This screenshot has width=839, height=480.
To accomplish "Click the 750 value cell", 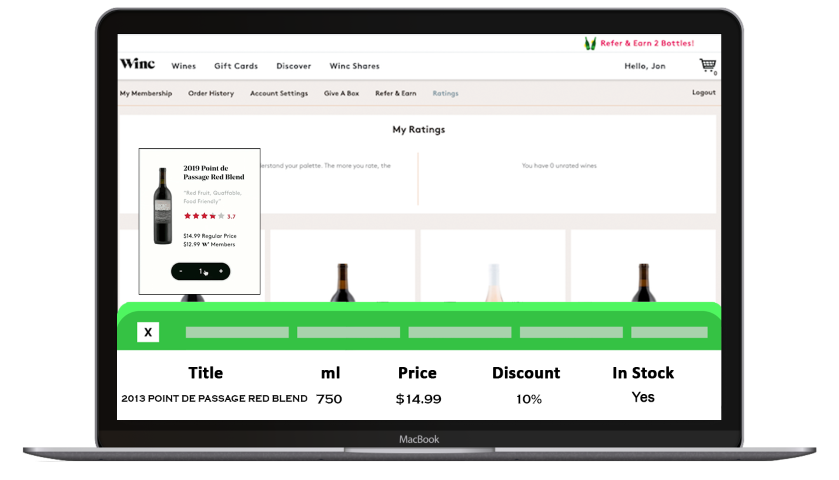I will [329, 399].
